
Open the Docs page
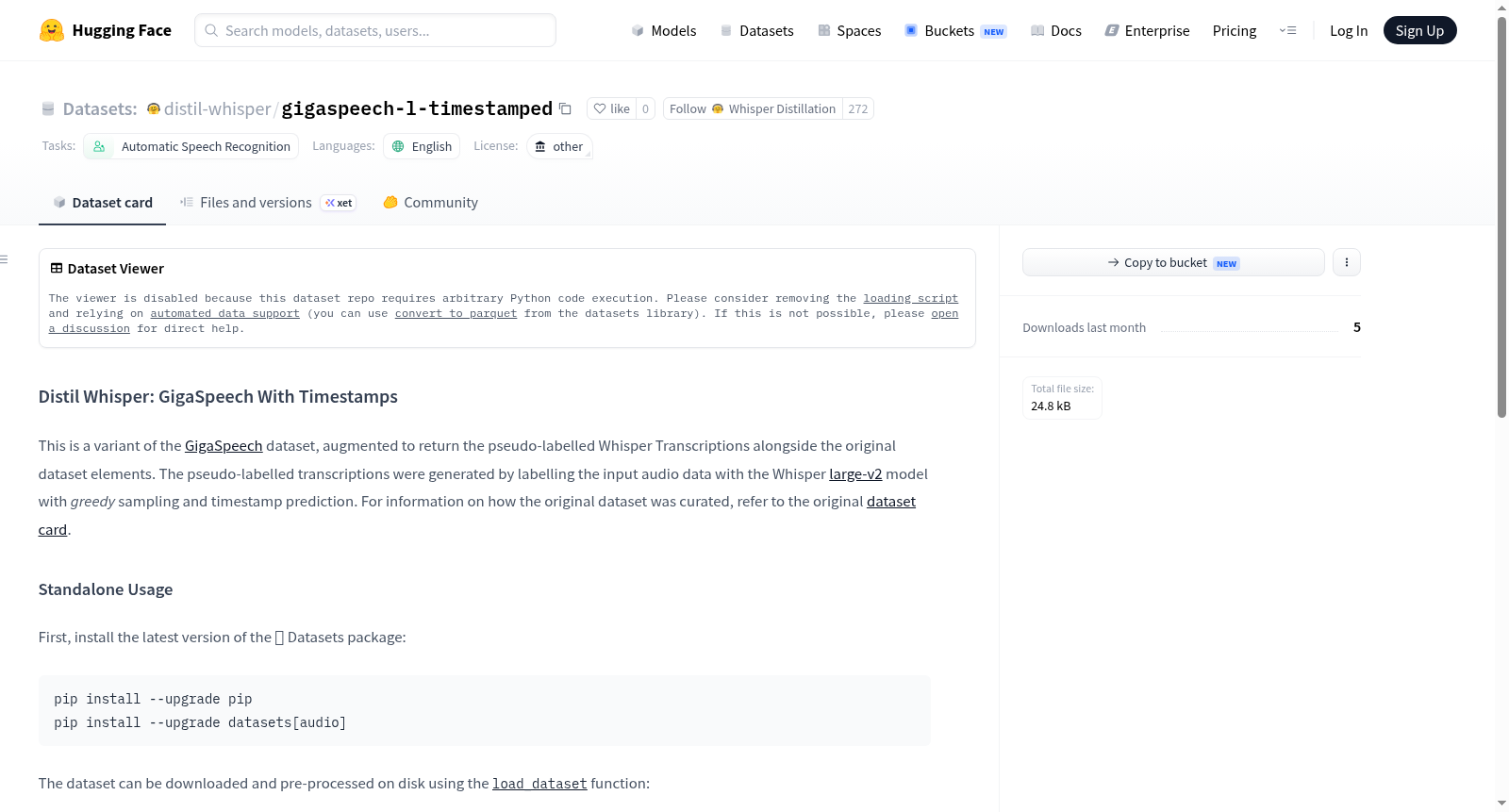(x=1056, y=30)
